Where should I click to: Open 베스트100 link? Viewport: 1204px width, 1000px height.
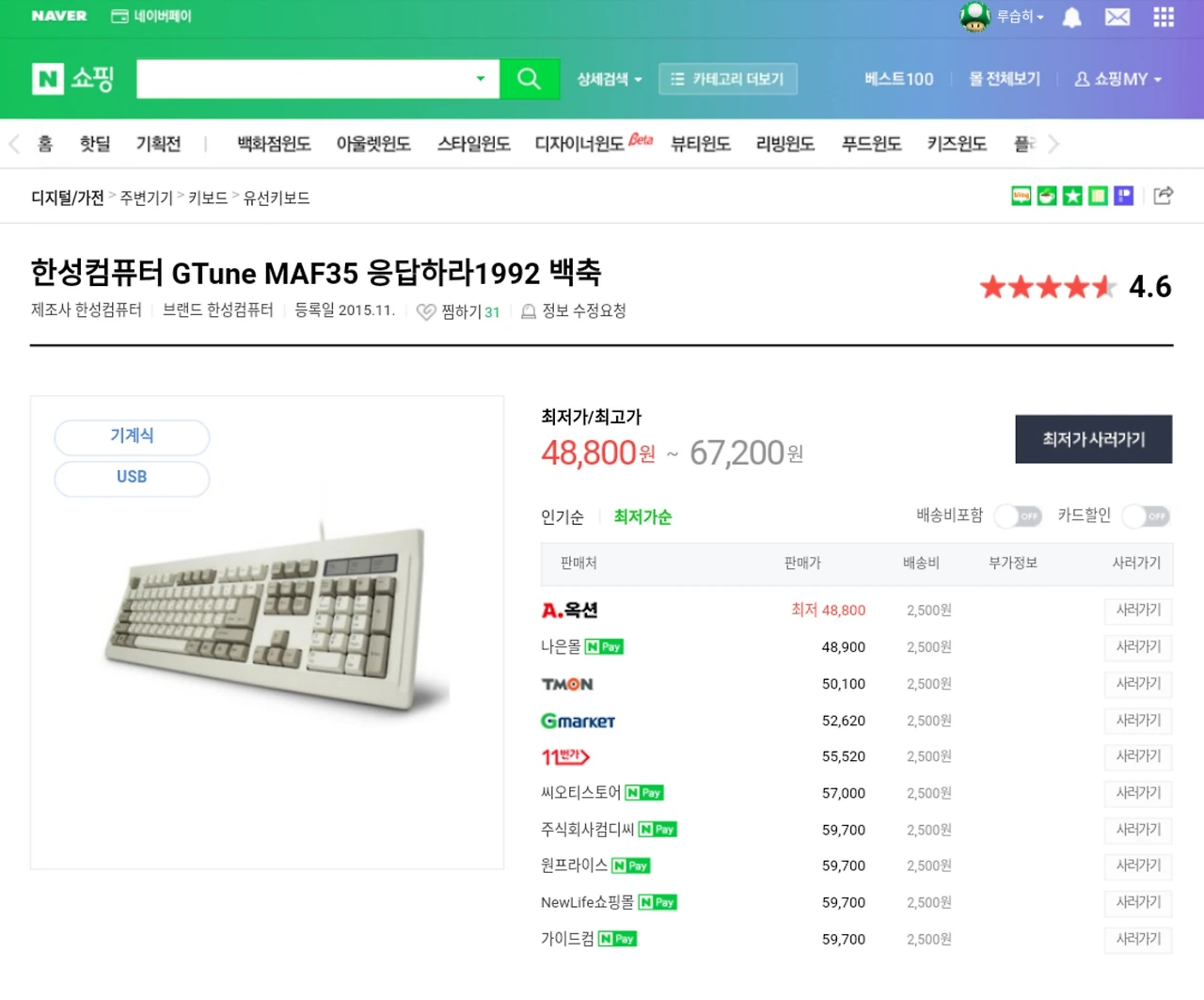[x=899, y=79]
